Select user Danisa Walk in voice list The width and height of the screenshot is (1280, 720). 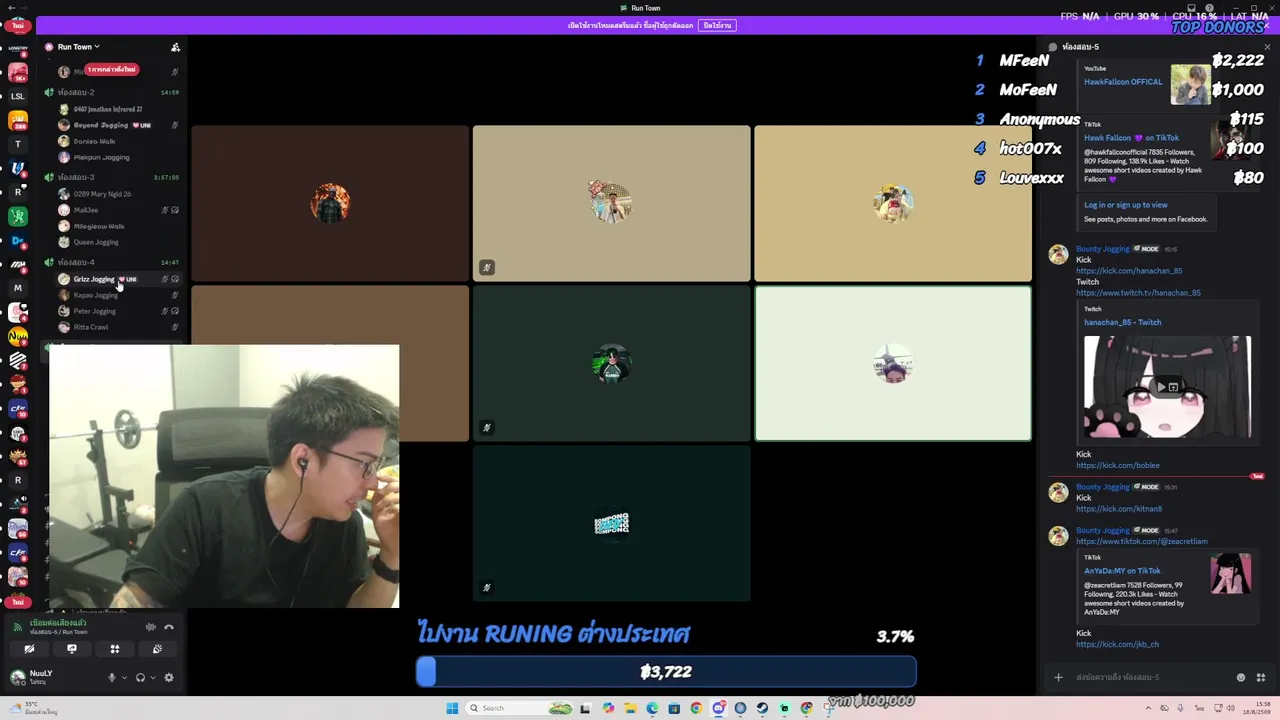tap(94, 141)
